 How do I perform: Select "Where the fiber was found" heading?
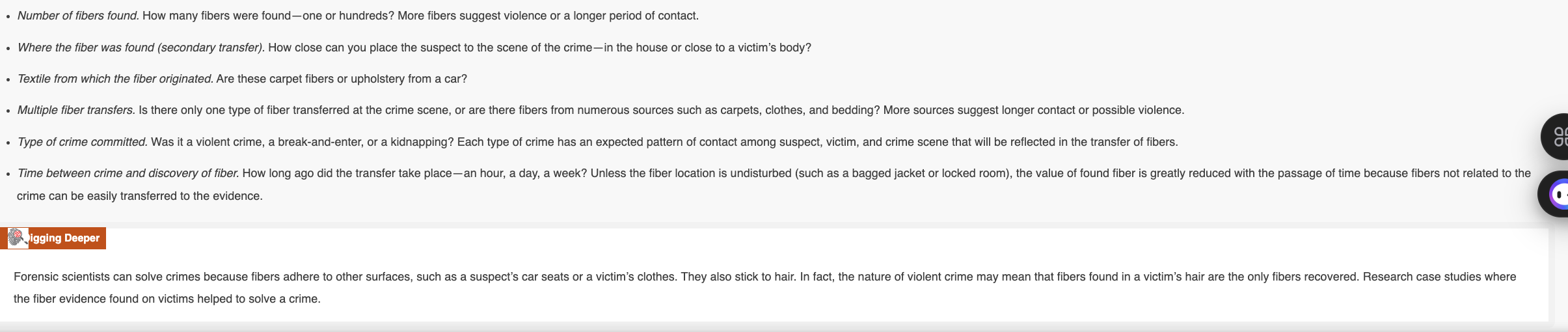tap(141, 48)
